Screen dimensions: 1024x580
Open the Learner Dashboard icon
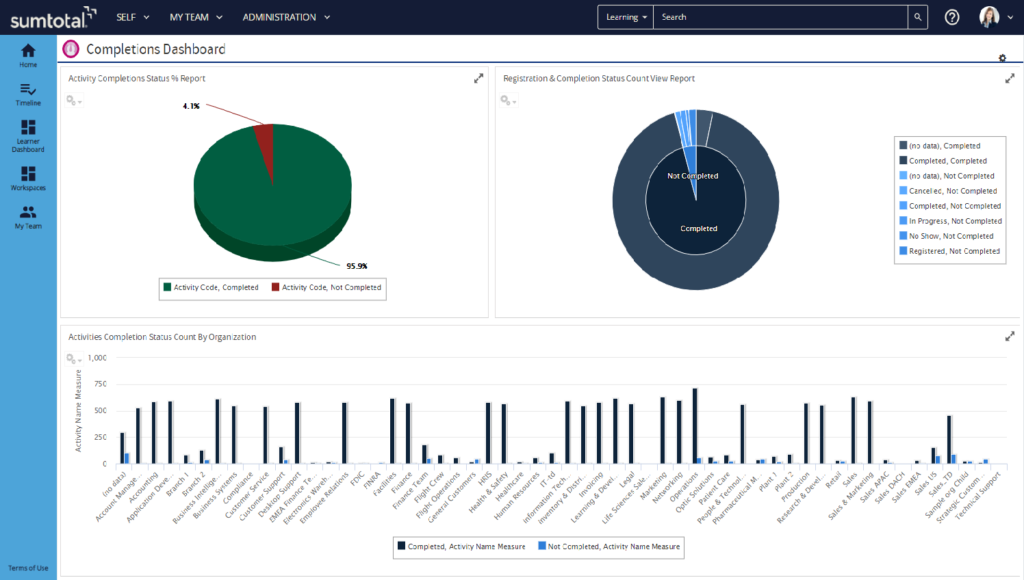pyautogui.click(x=28, y=129)
